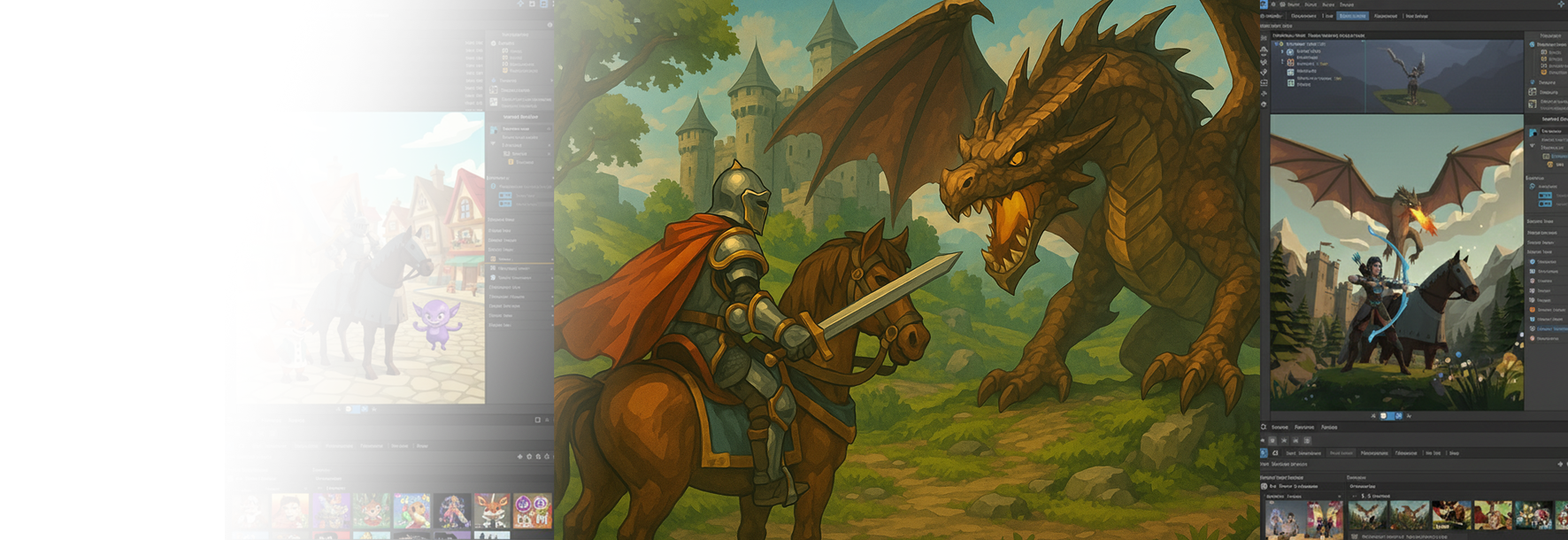Click the plus icon at right of the gallery header
Screen dimensions: 1568x540
[1560, 464]
